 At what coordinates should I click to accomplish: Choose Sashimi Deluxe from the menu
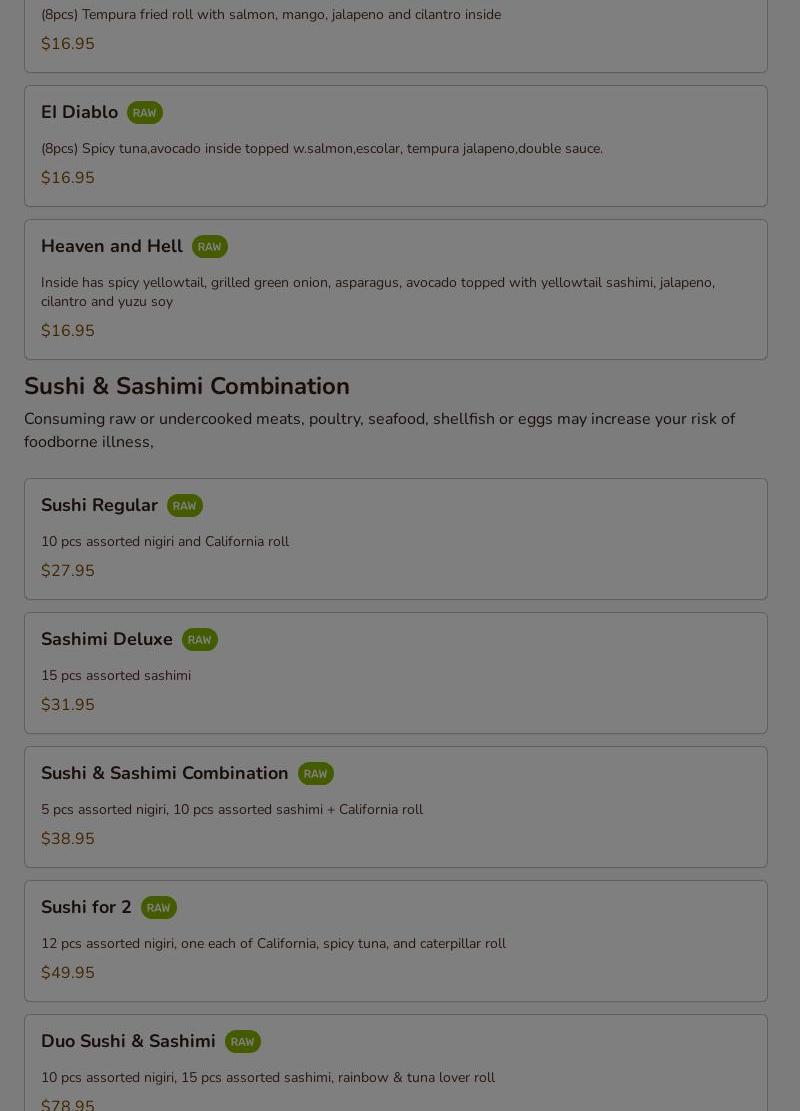[x=396, y=673]
